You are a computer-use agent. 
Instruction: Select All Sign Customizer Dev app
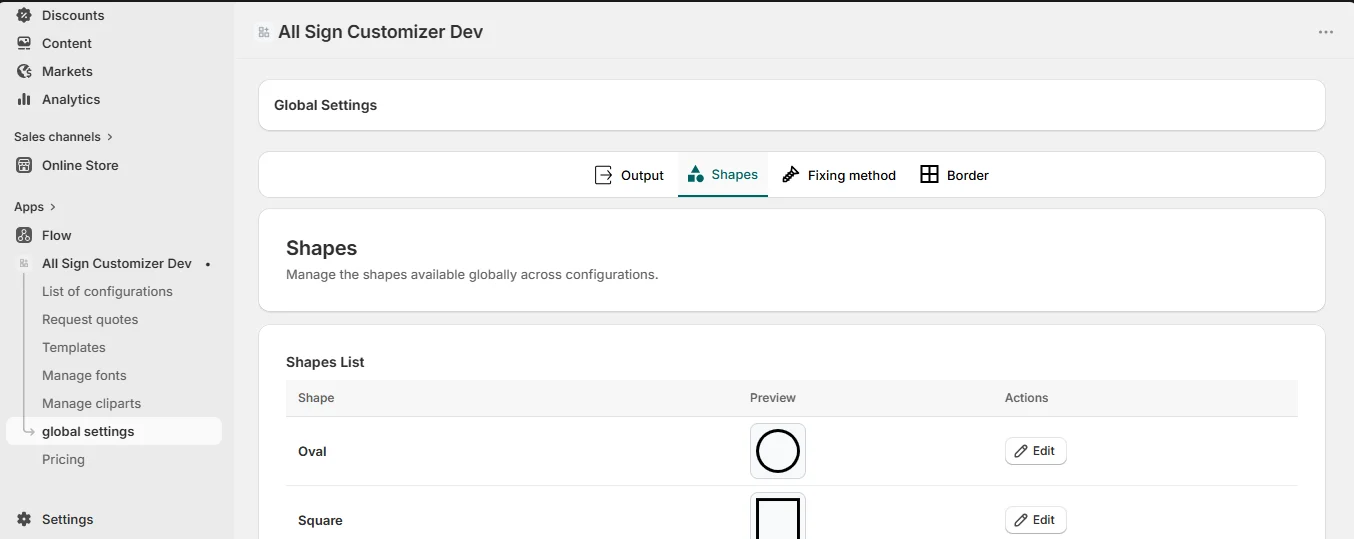[117, 263]
